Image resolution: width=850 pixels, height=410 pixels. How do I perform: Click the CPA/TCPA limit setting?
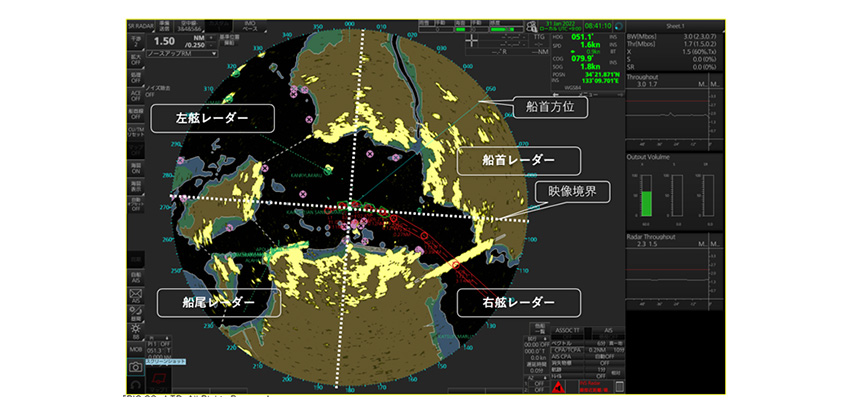click(x=588, y=350)
